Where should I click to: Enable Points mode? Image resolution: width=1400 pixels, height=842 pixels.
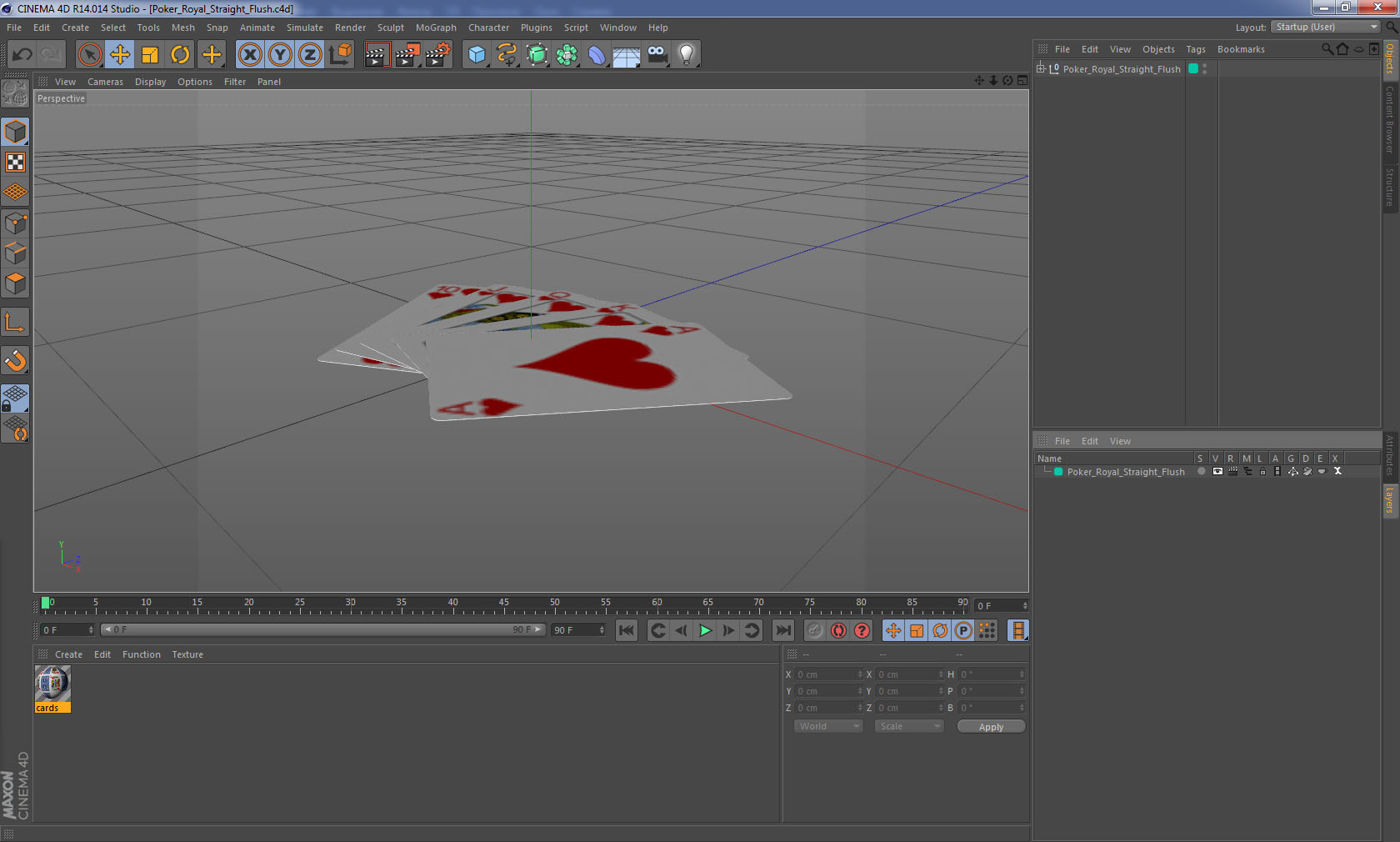coord(15,223)
